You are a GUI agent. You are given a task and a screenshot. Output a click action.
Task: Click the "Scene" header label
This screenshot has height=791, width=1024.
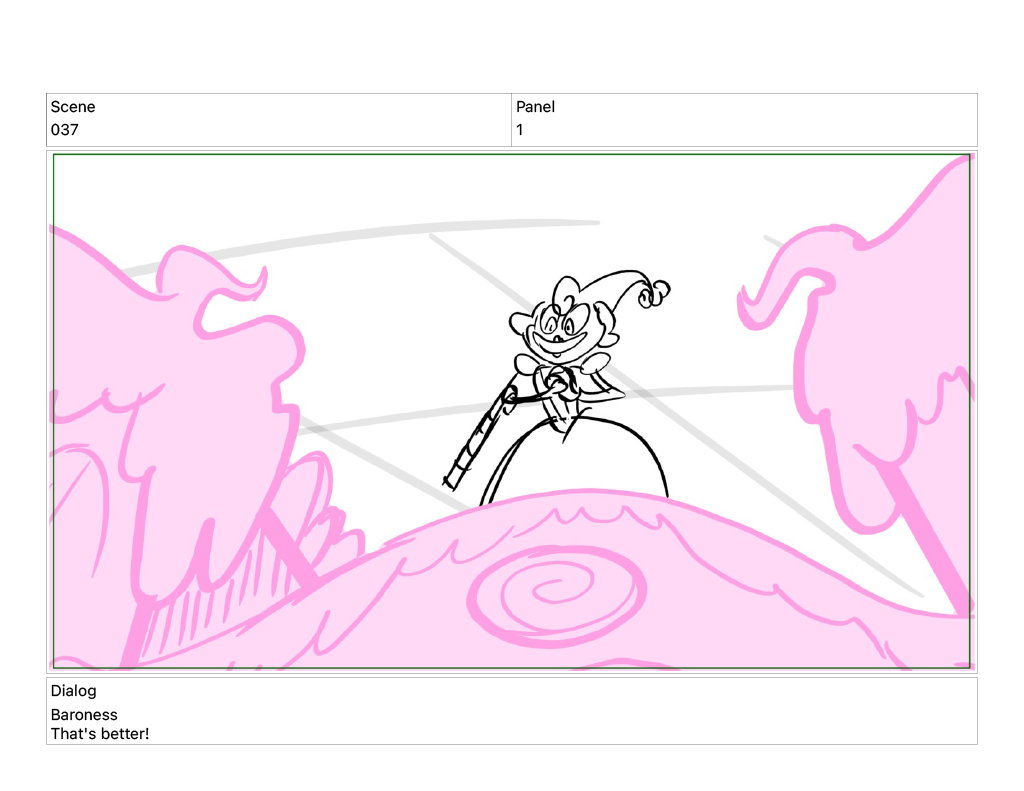pyautogui.click(x=73, y=107)
